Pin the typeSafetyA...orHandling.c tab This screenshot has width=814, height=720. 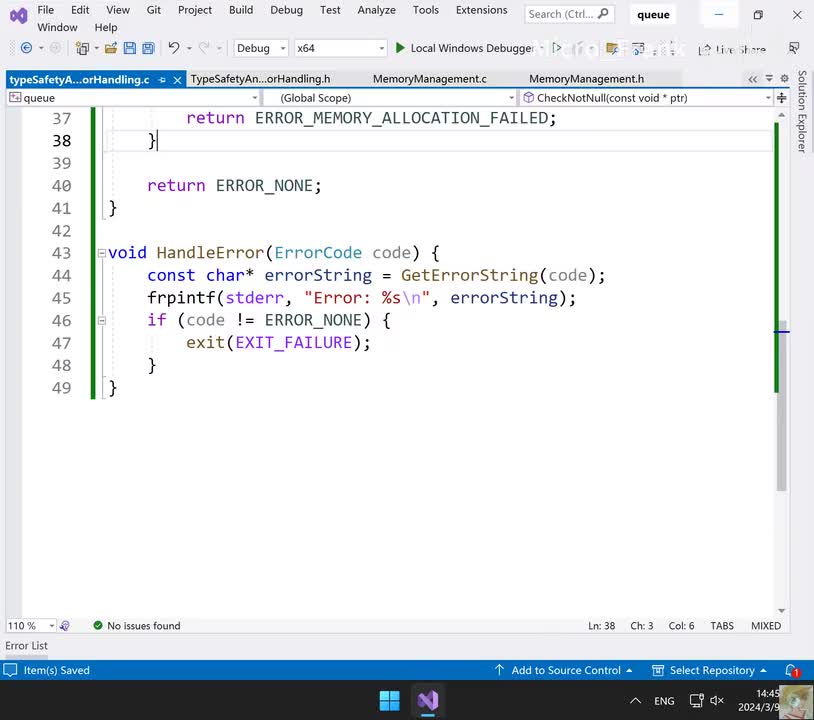162,79
